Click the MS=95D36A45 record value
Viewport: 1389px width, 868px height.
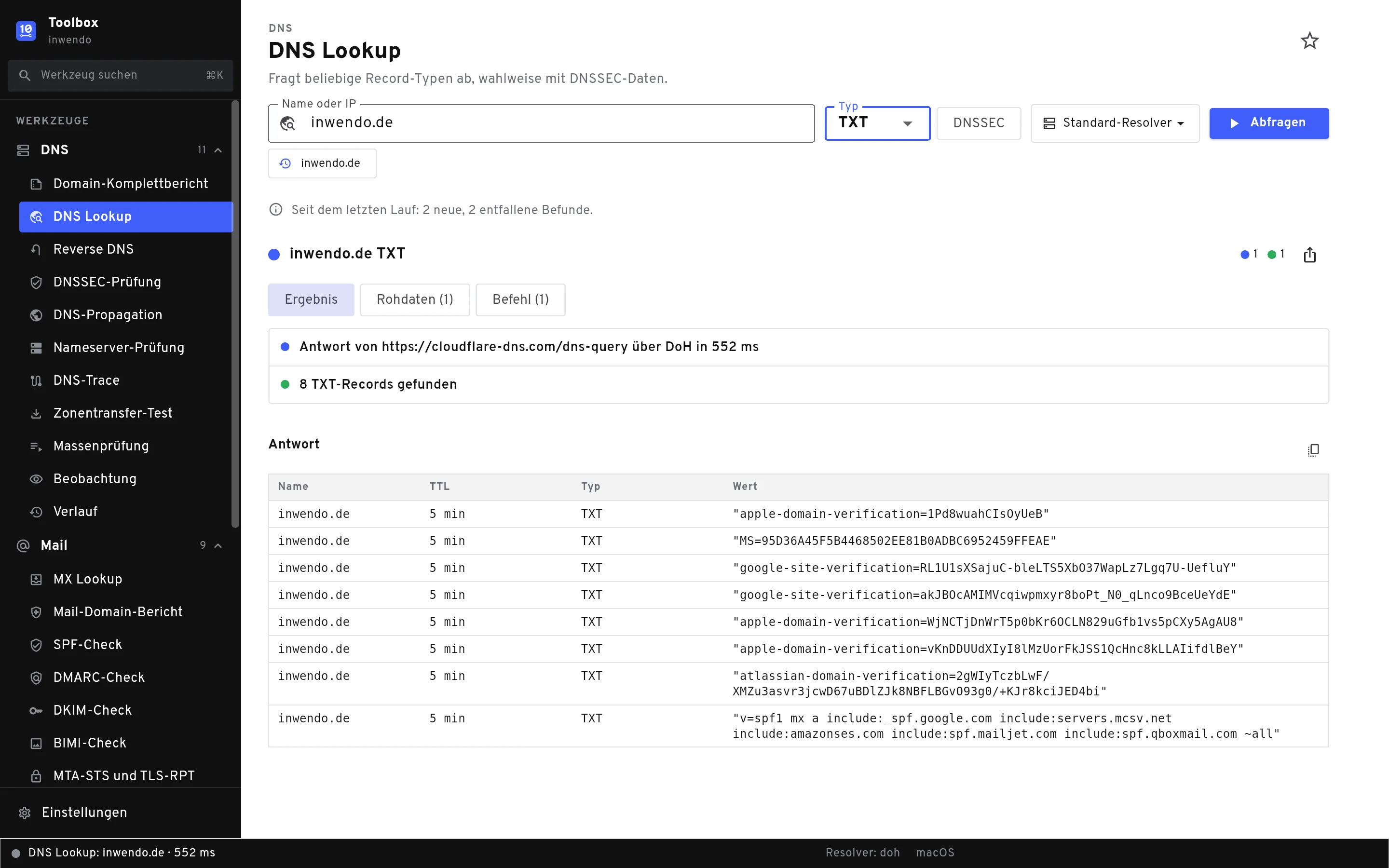click(x=894, y=541)
